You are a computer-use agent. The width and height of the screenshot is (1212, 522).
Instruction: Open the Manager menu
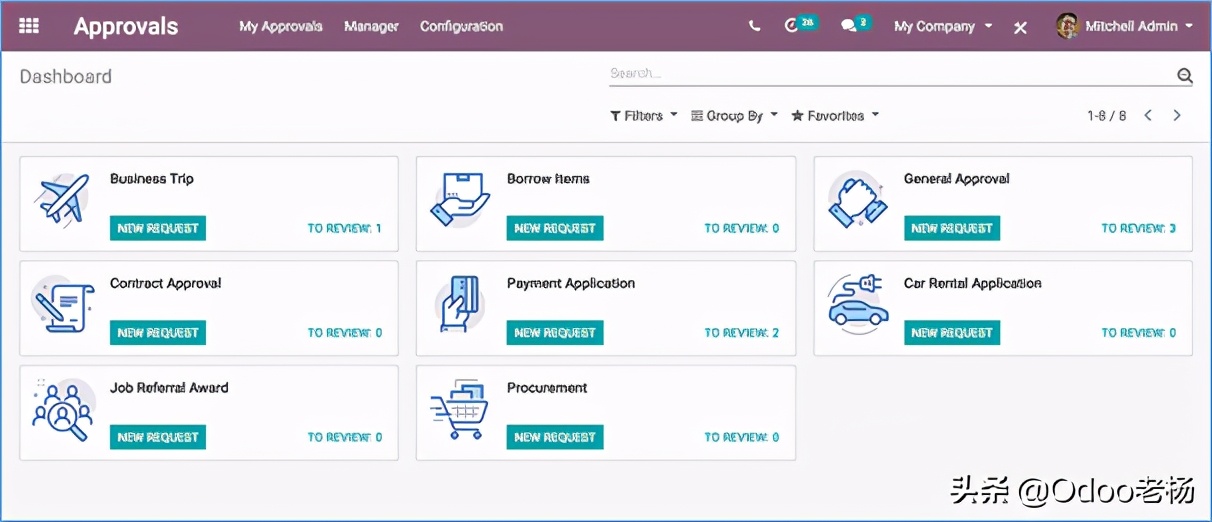click(x=371, y=27)
